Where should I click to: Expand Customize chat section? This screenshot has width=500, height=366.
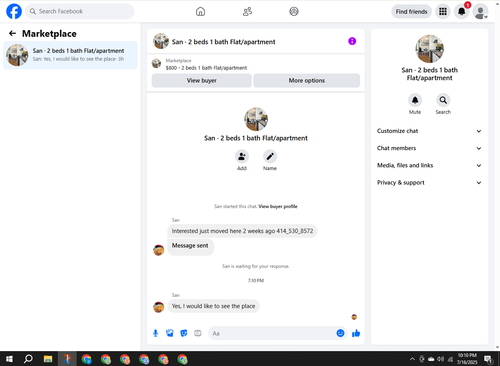click(x=429, y=131)
